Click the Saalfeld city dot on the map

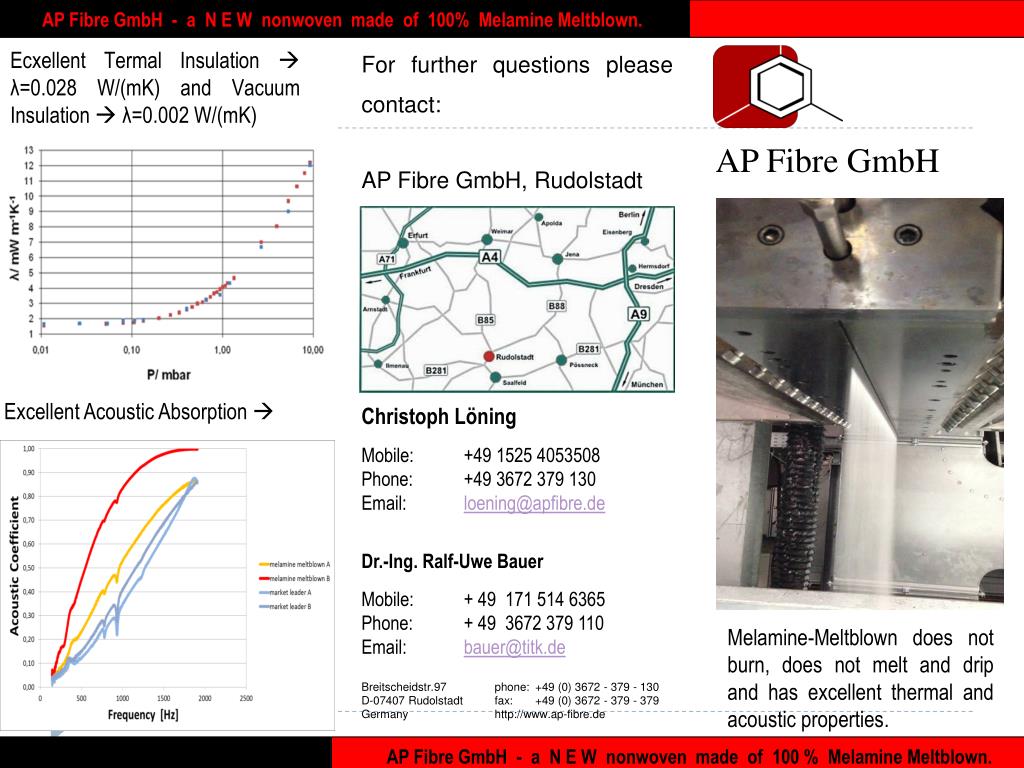495,377
